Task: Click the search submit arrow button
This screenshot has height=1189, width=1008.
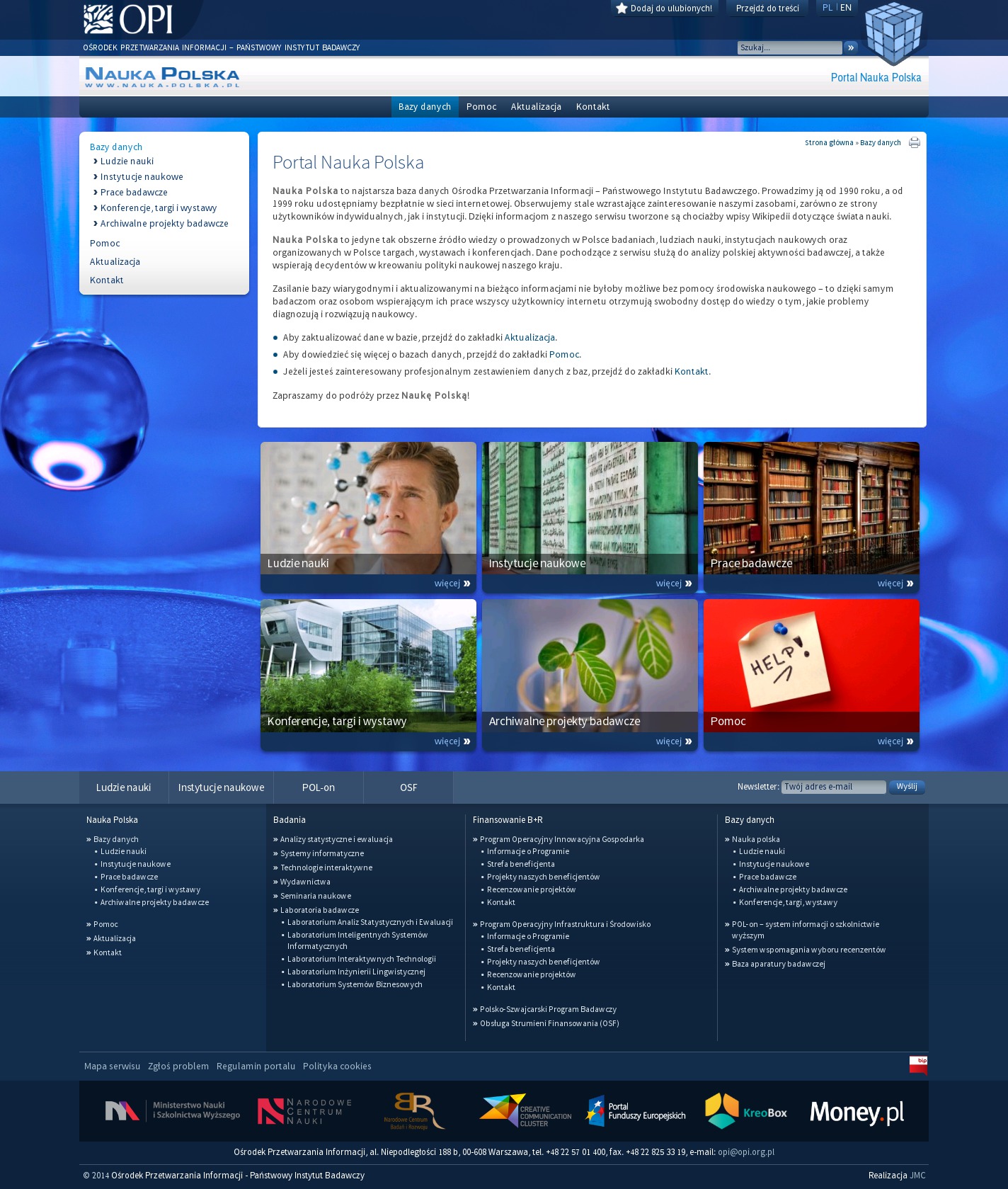Action: pos(851,47)
